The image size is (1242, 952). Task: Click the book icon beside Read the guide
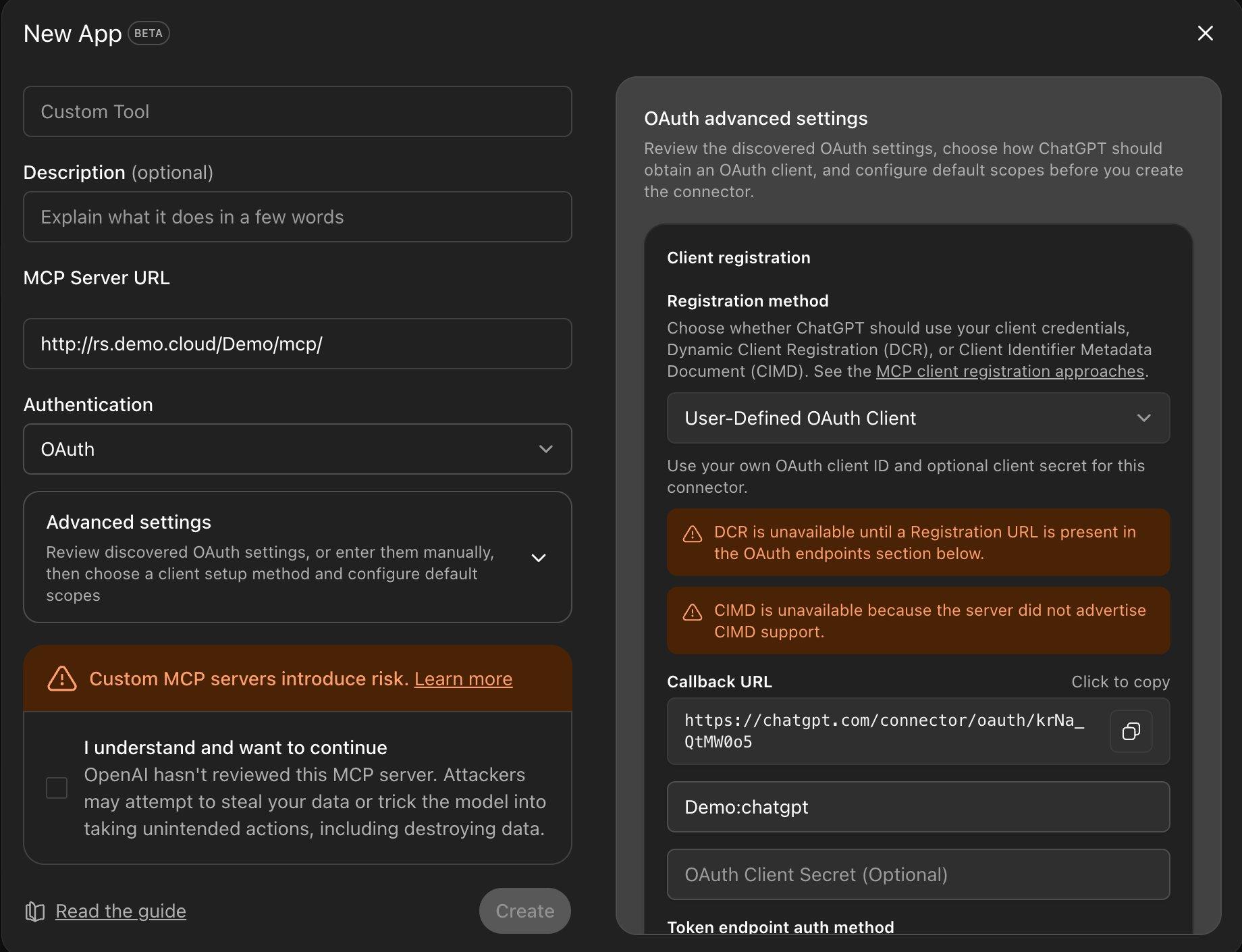pyautogui.click(x=34, y=911)
